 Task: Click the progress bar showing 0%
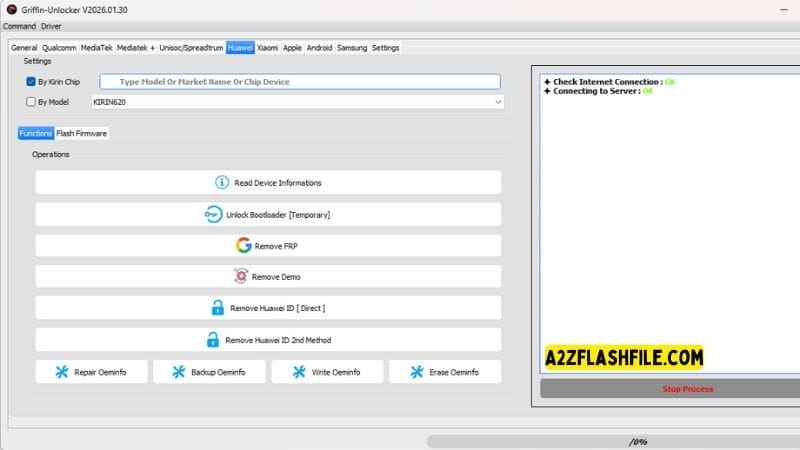click(x=613, y=441)
